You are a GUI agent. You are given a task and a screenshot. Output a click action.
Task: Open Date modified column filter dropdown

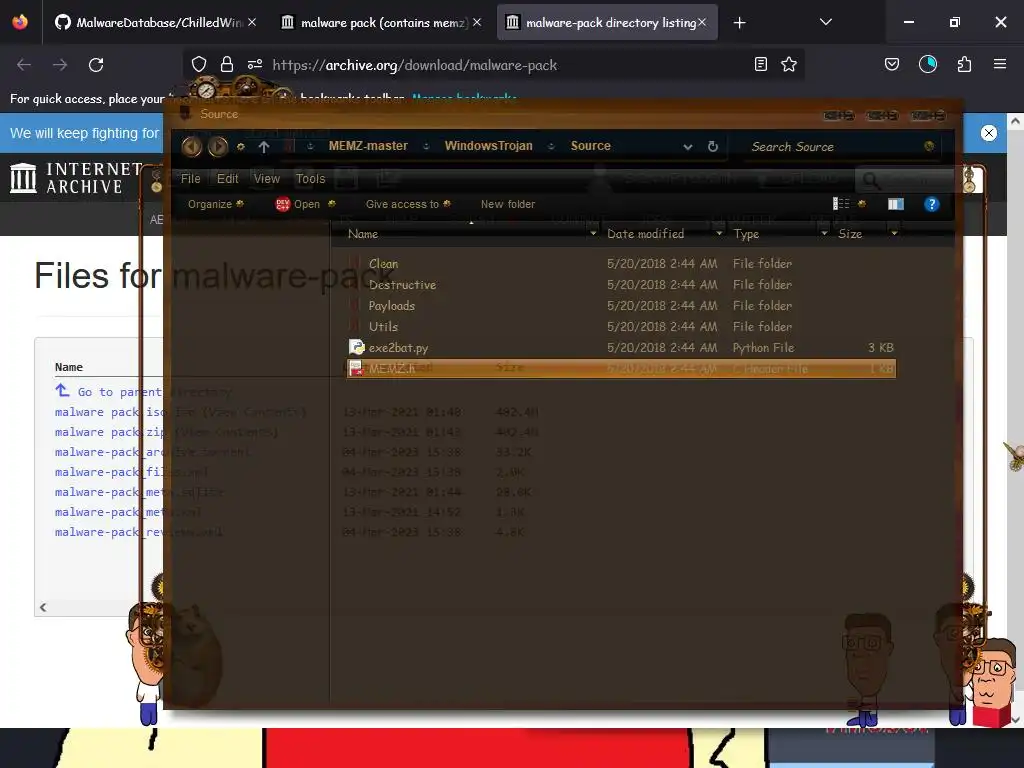[719, 233]
